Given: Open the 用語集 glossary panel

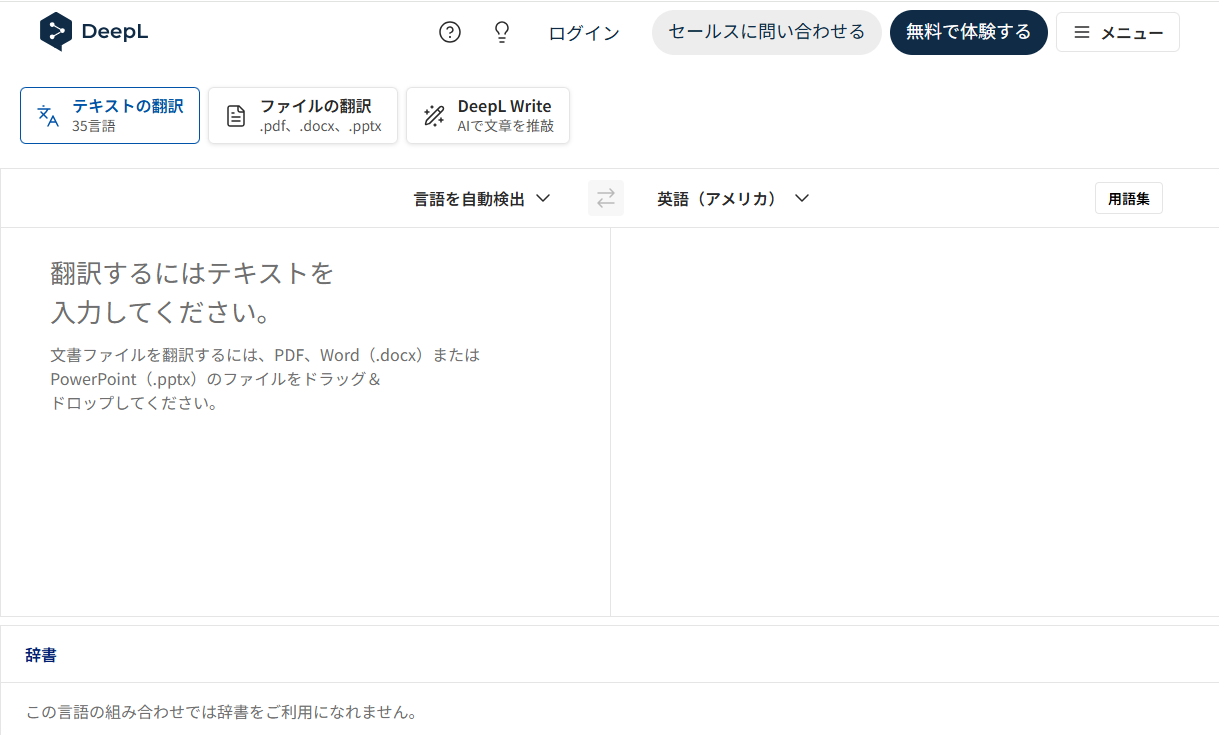Looking at the screenshot, I should coord(1128,197).
